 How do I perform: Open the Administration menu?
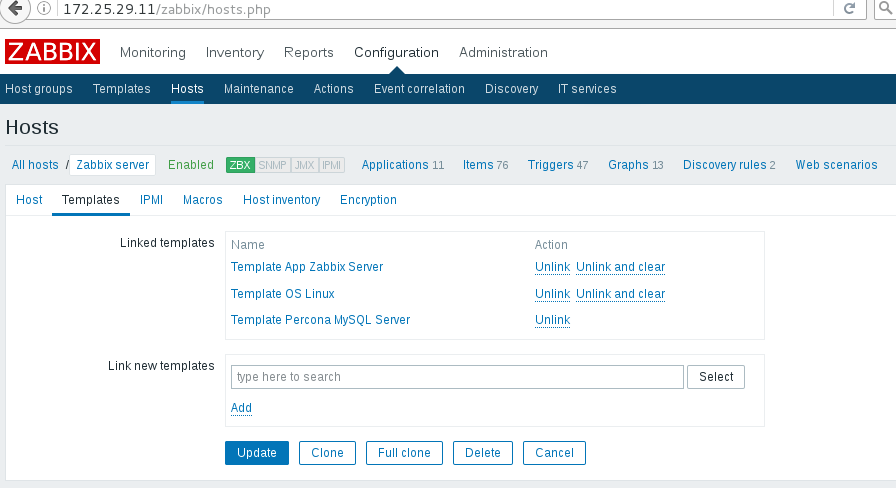[x=503, y=53]
